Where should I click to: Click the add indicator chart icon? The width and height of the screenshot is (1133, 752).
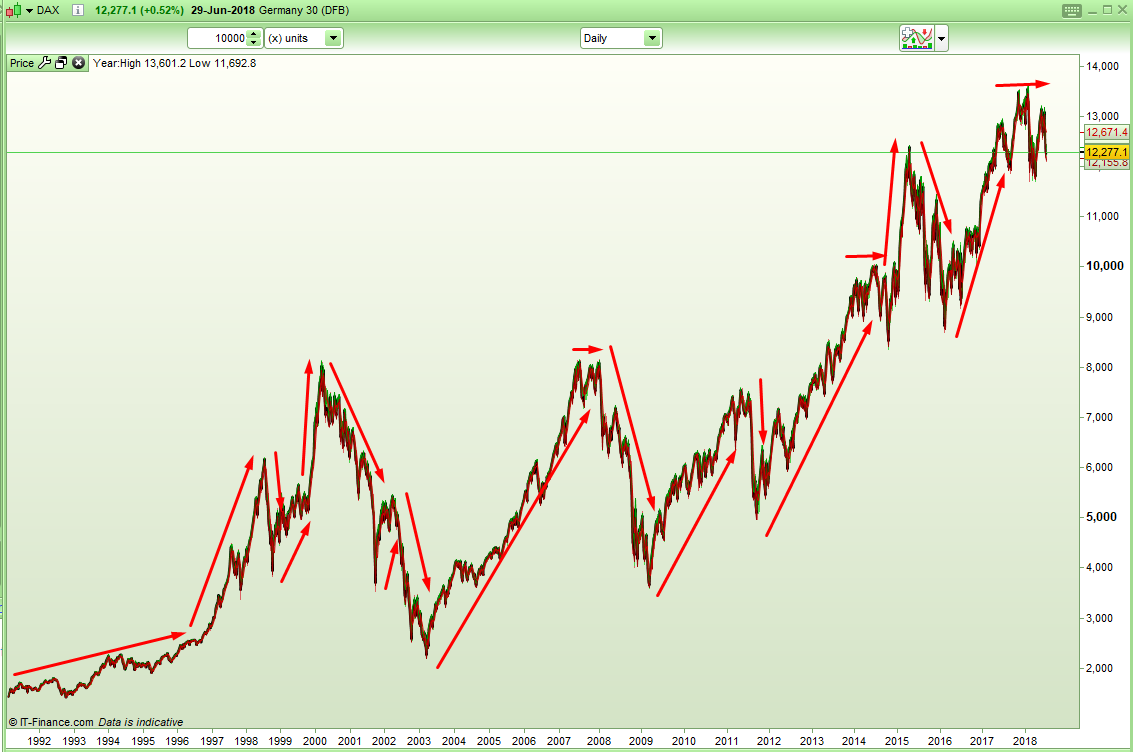916,38
